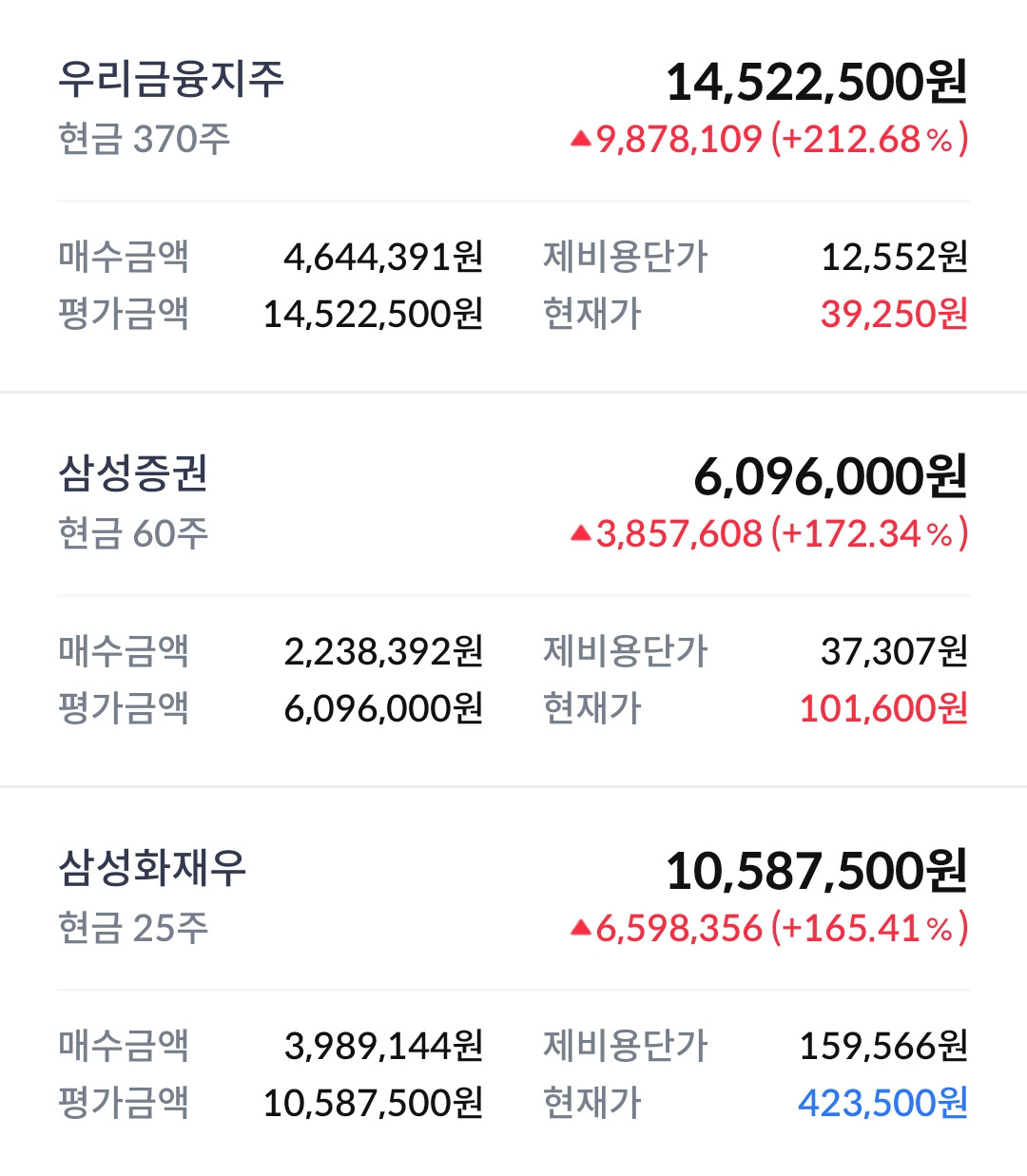This screenshot has height=1176, width=1027.
Task: Select the +172.34% return percentage
Action: click(x=869, y=533)
